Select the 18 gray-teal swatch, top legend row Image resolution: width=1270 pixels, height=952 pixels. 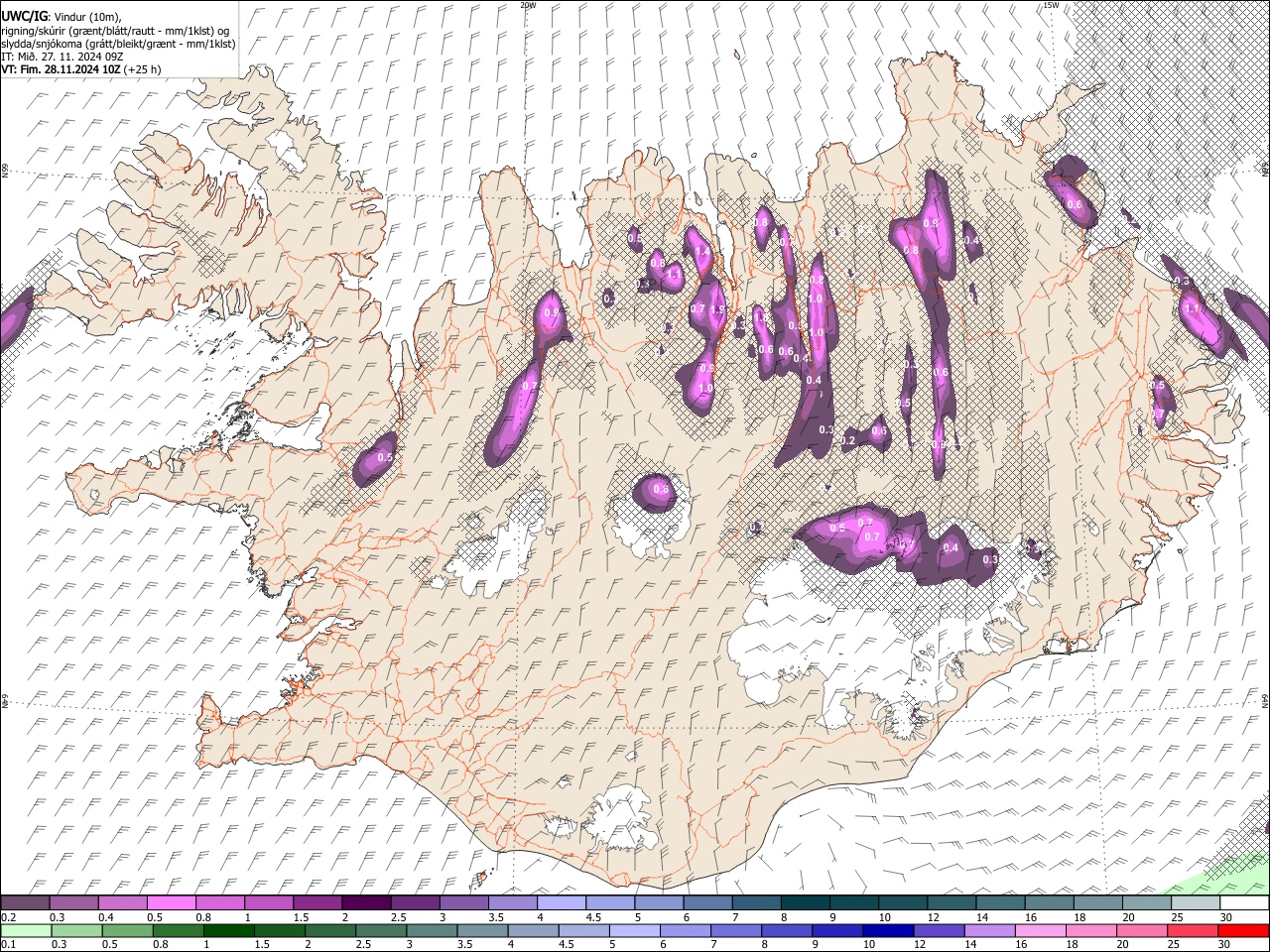[x=1098, y=903]
